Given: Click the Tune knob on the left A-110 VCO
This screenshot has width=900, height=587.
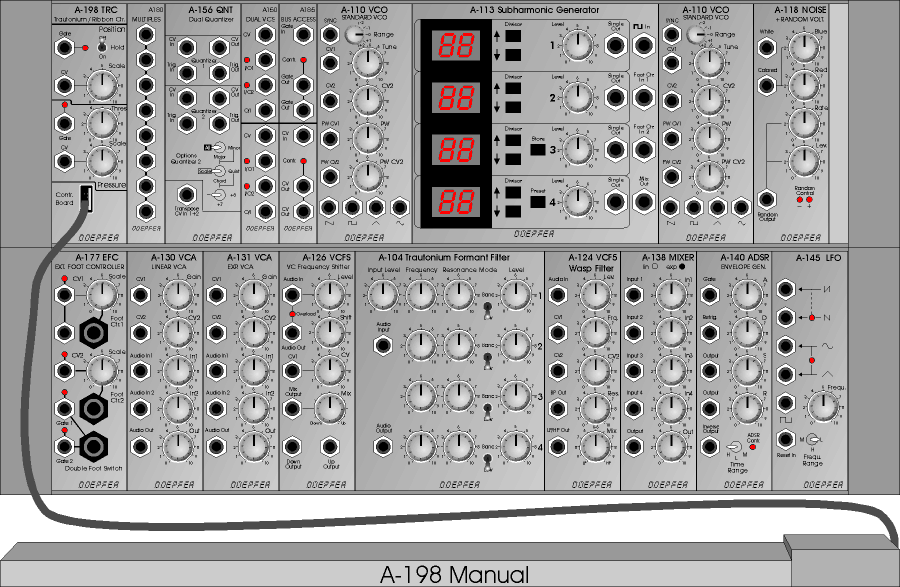Looking at the screenshot, I should coord(367,61).
